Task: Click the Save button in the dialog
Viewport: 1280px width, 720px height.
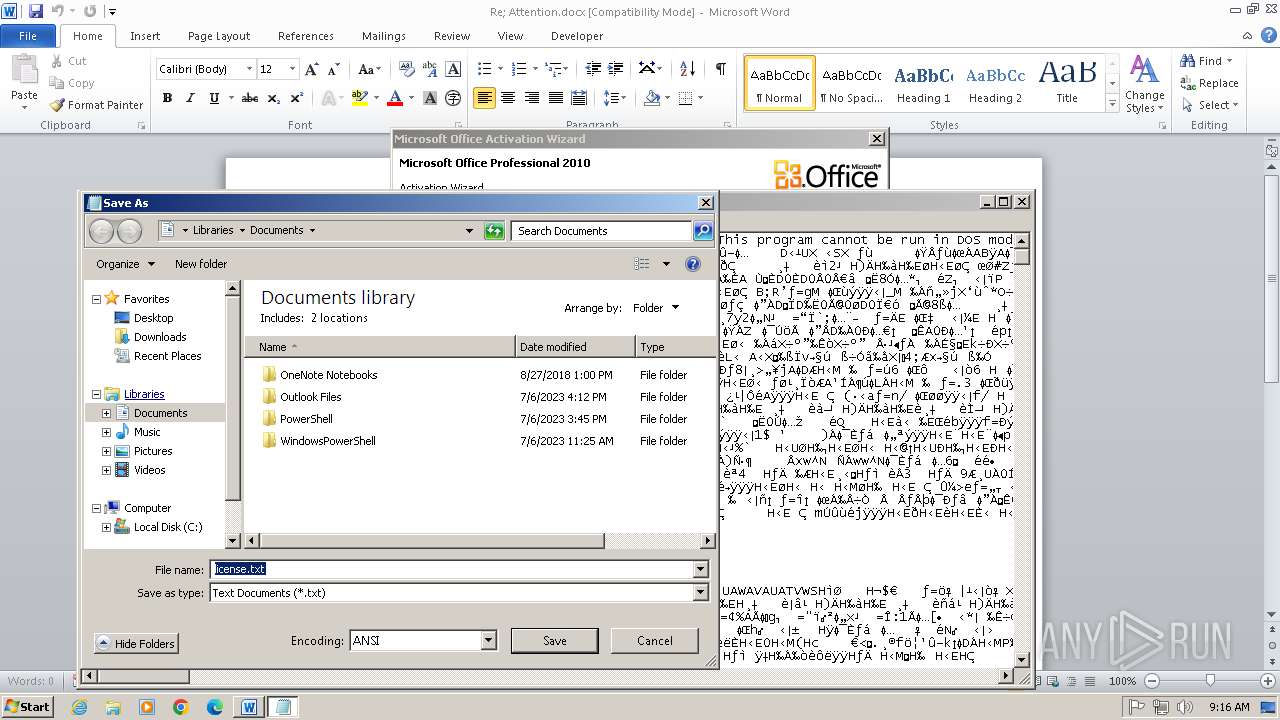Action: click(x=555, y=641)
